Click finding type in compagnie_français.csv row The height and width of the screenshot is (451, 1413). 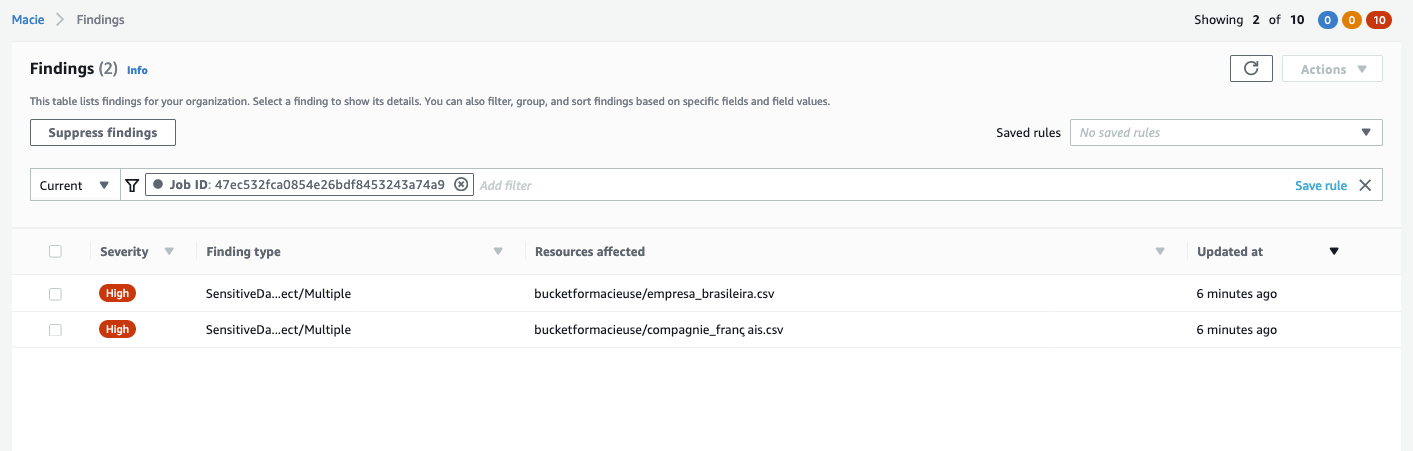tap(278, 330)
